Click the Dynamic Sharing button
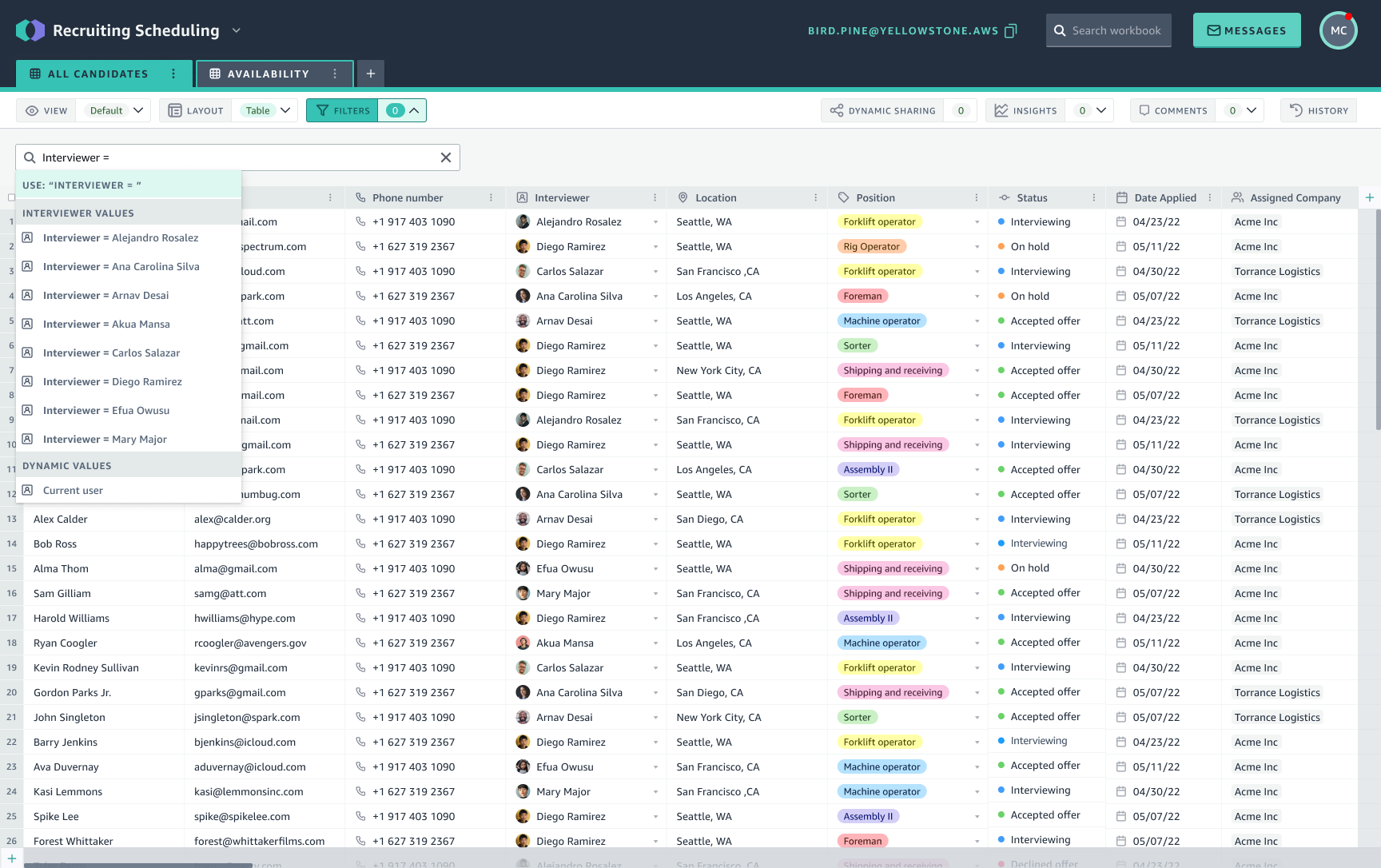This screenshot has width=1381, height=868. click(x=883, y=110)
